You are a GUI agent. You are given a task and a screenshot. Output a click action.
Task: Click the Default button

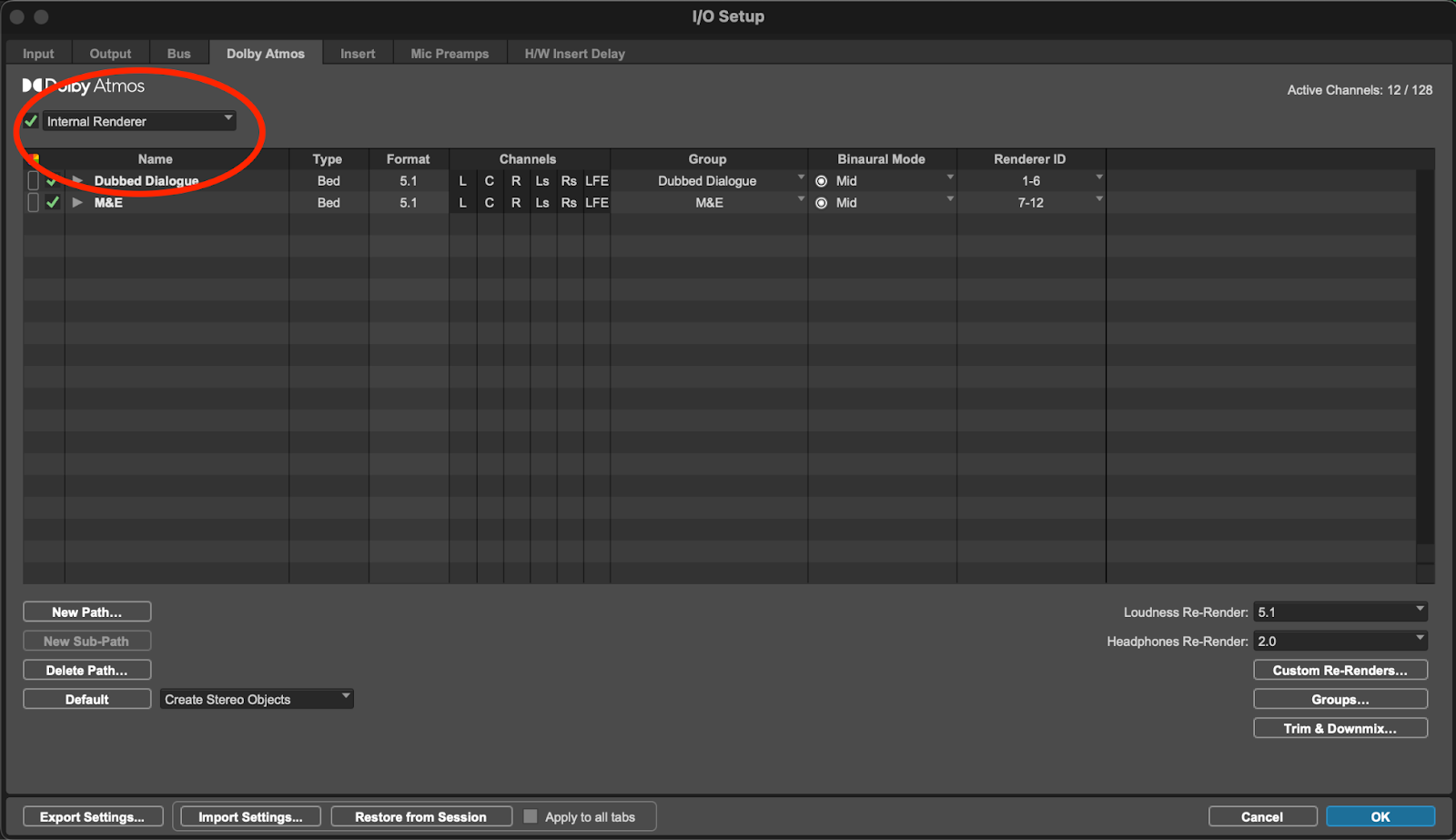pos(87,700)
